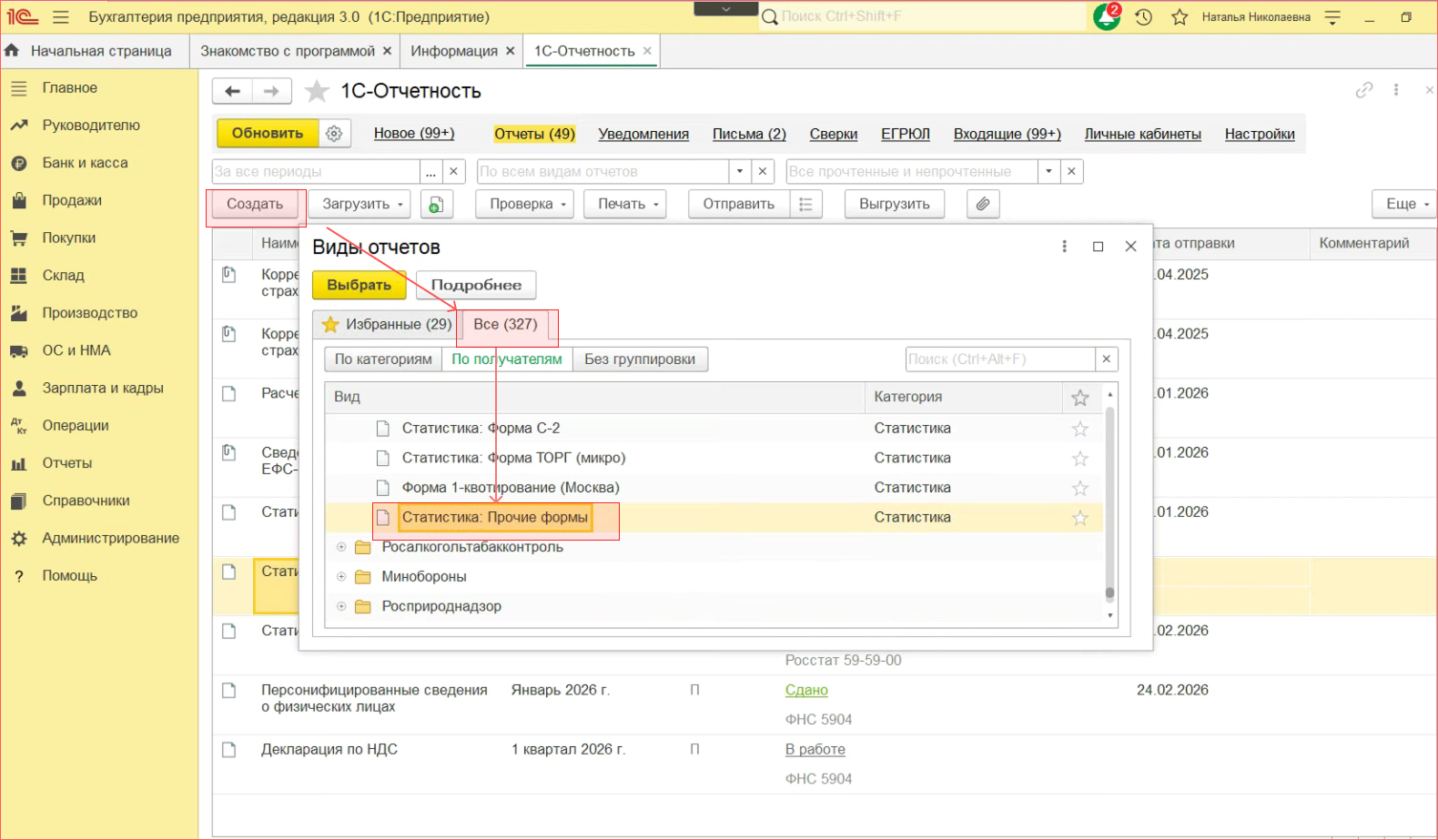Open the Входящие (99+) section
Screen dimensions: 1438x840
[x=1008, y=134]
